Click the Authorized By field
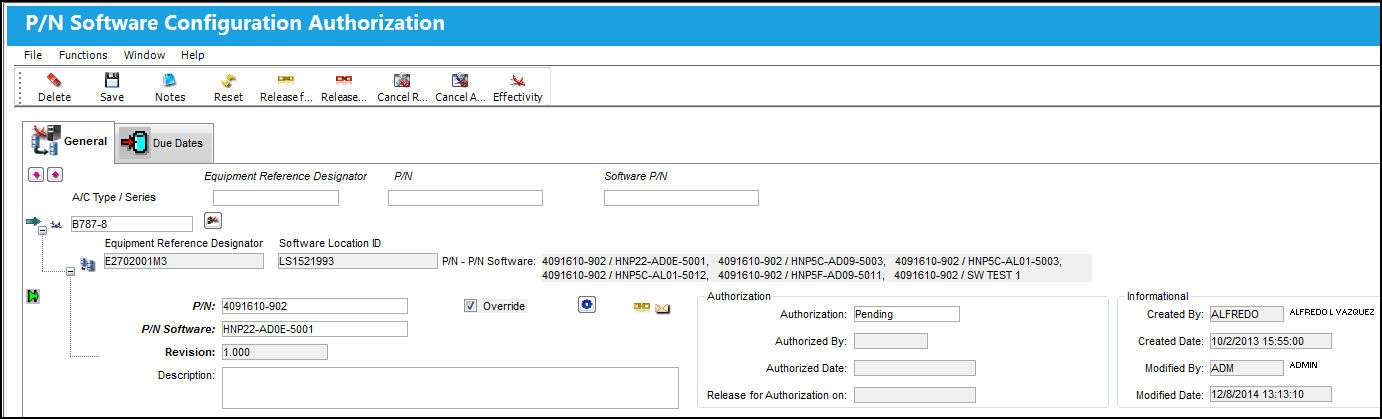Image resolution: width=1382 pixels, height=419 pixels. tap(890, 341)
